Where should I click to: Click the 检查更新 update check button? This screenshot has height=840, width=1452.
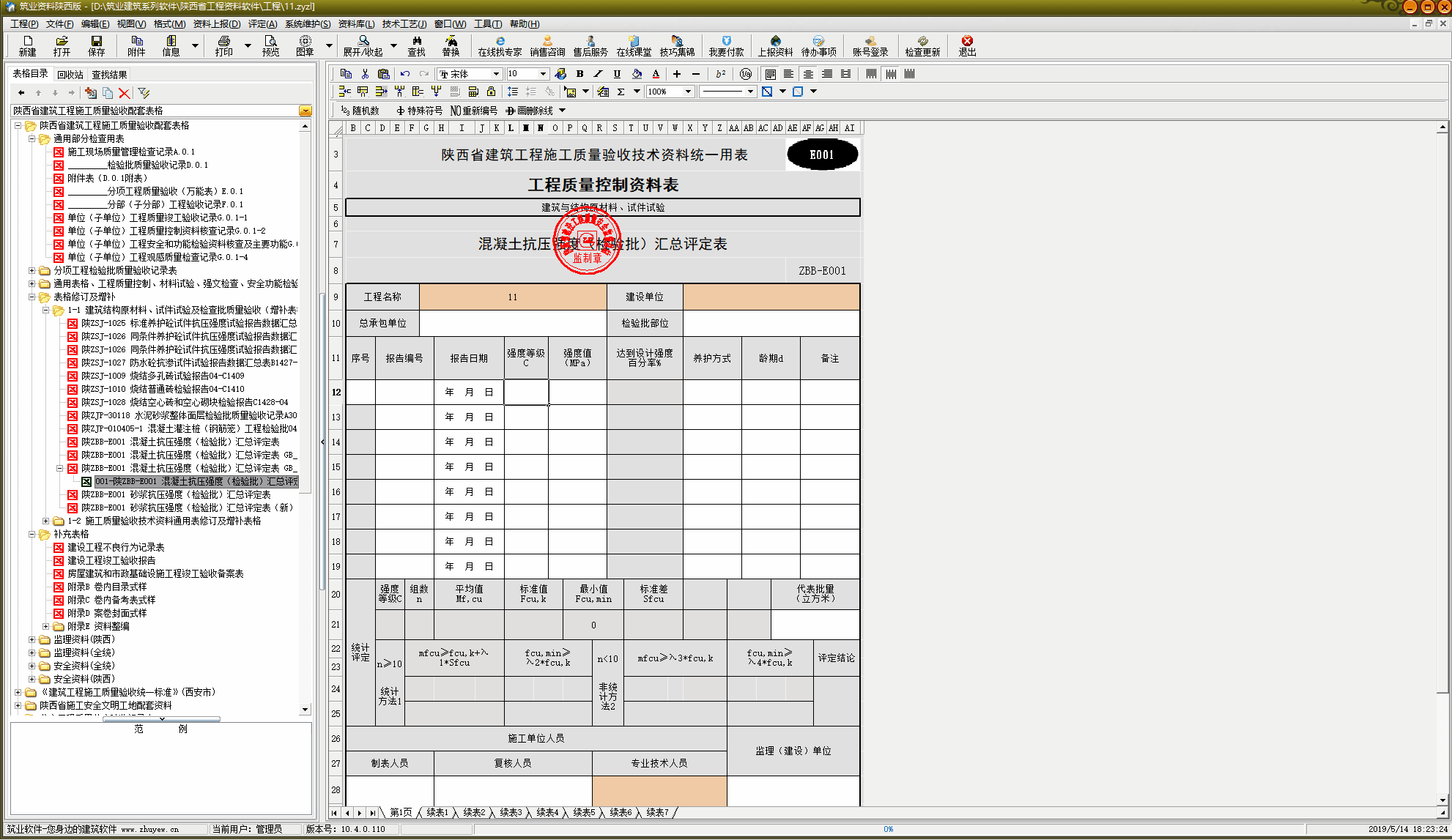tap(922, 45)
